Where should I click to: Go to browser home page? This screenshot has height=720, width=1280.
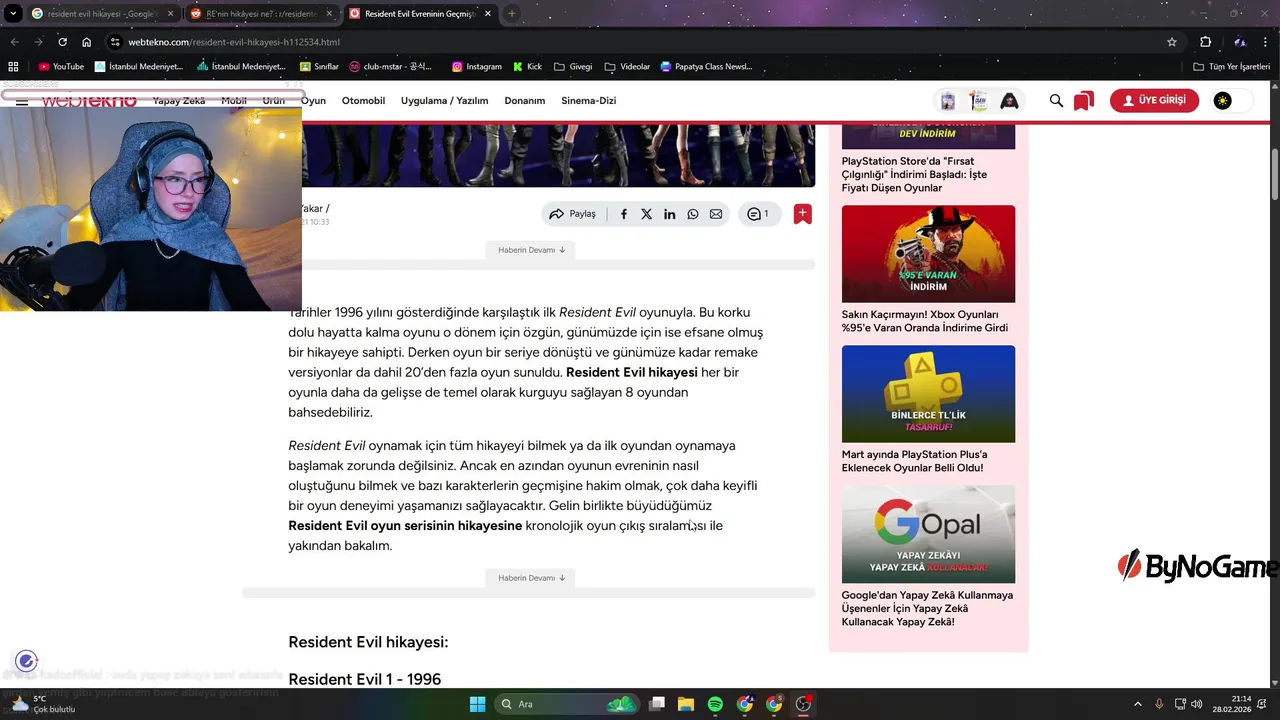pyautogui.click(x=87, y=42)
